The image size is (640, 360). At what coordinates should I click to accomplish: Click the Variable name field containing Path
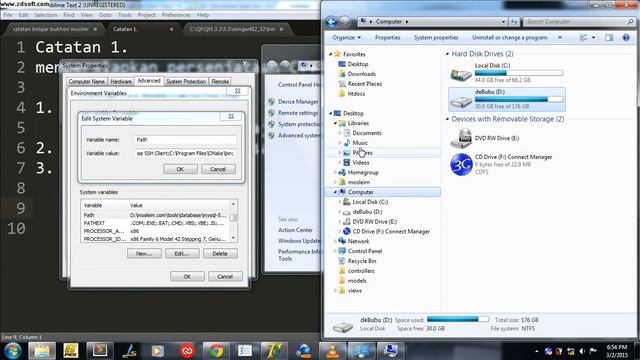point(185,140)
